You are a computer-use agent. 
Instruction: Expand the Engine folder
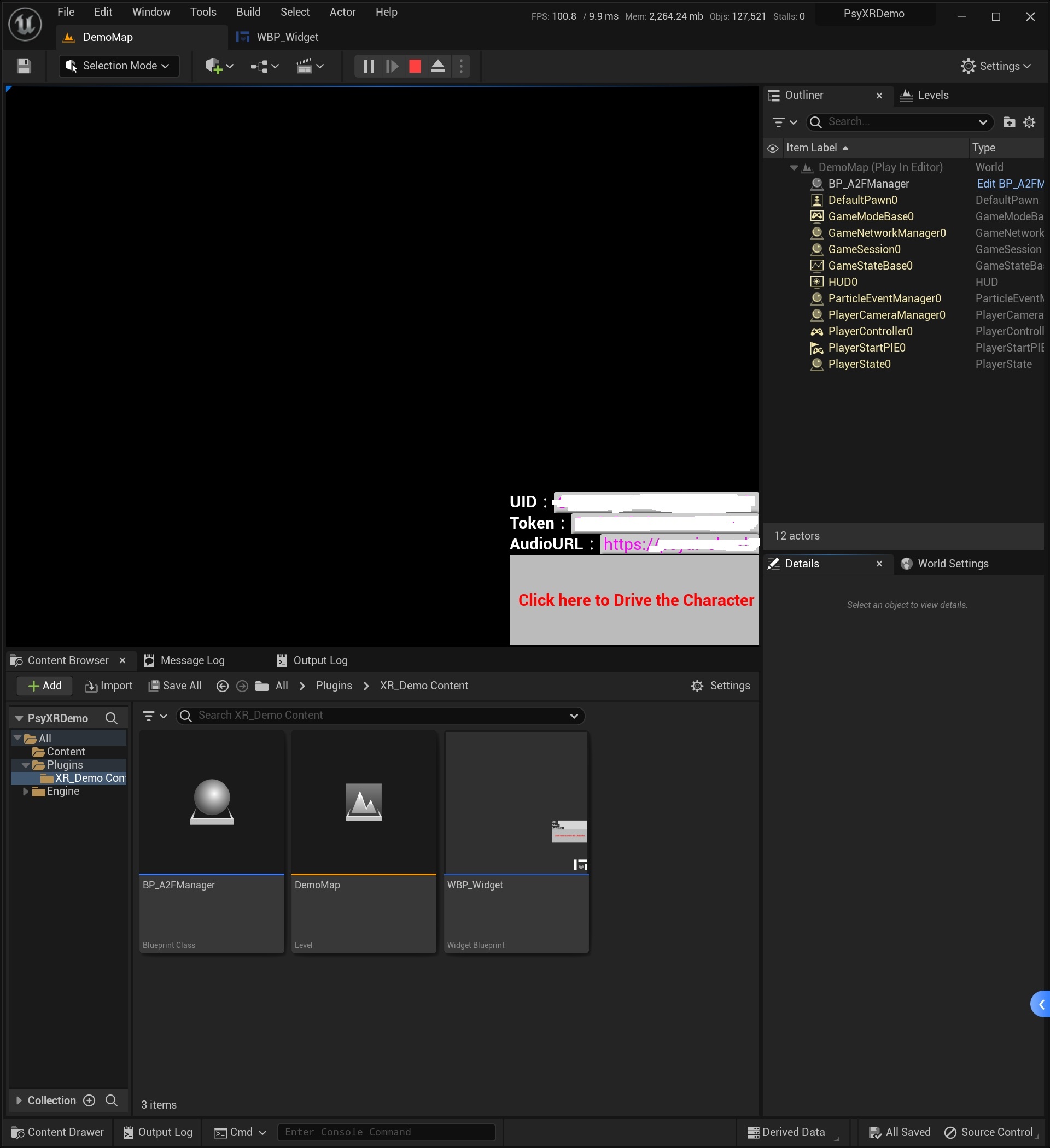pos(25,792)
